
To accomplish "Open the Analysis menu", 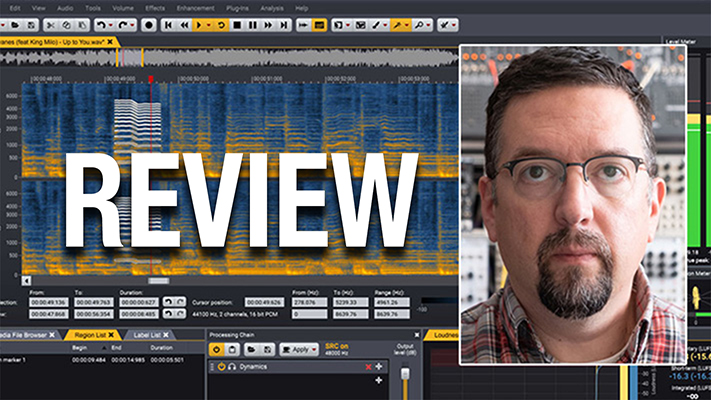I will (272, 7).
